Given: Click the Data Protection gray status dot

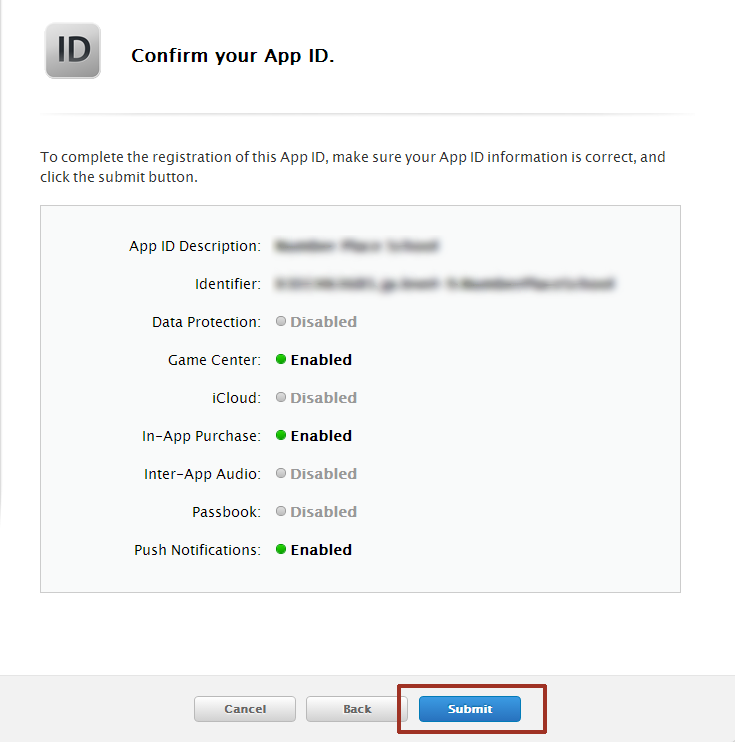Looking at the screenshot, I should point(281,321).
